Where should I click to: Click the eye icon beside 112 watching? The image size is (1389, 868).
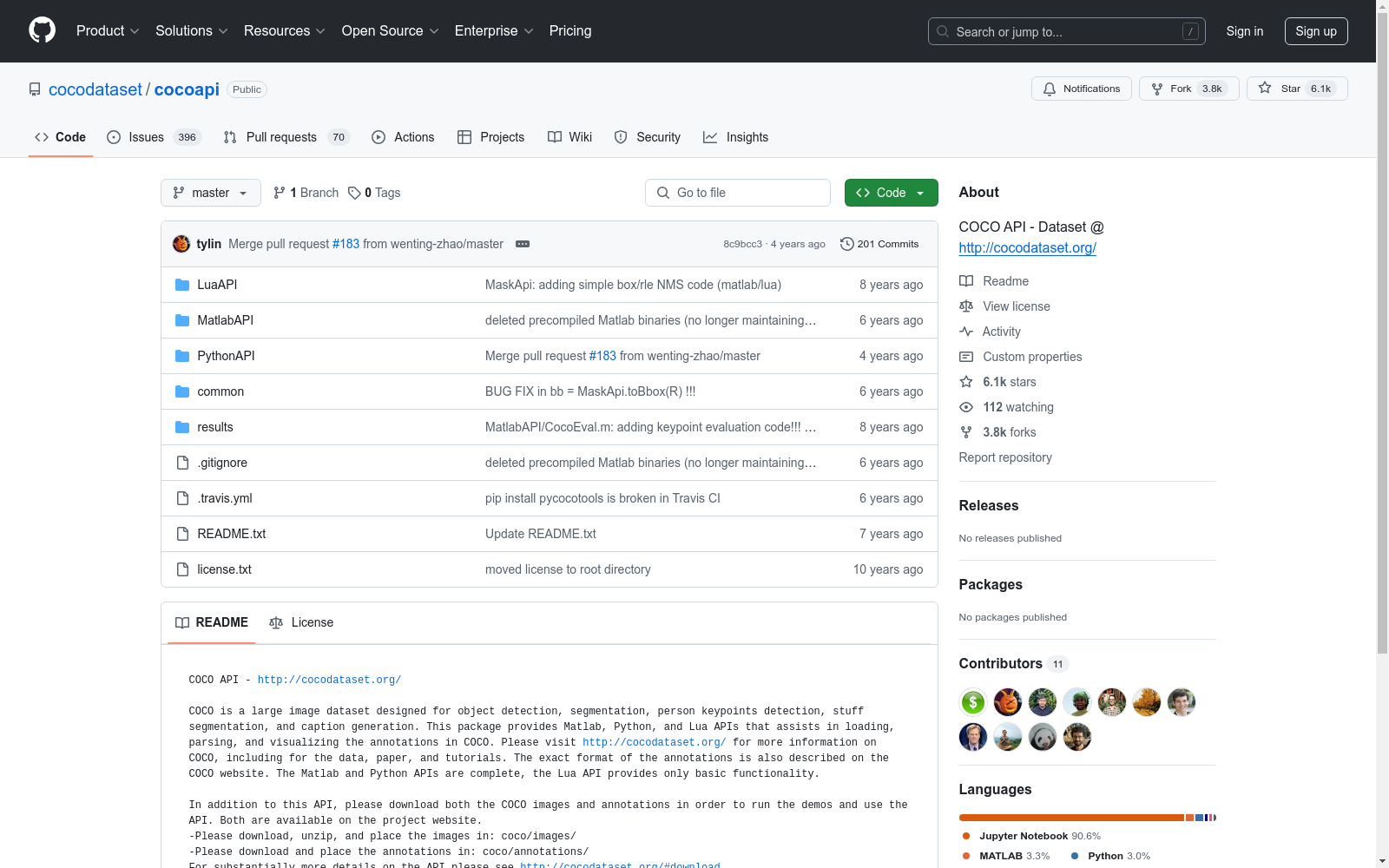(x=966, y=407)
